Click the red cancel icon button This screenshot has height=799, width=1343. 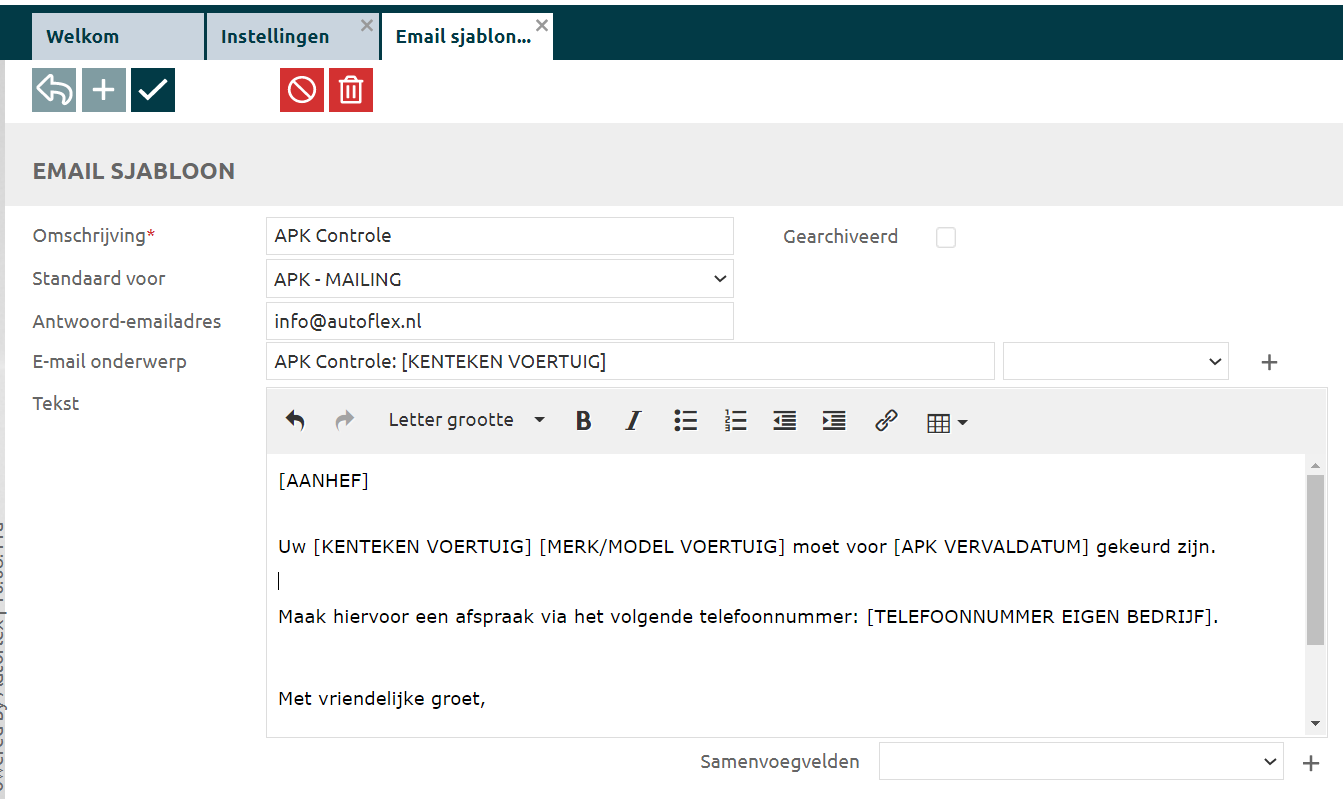point(302,90)
